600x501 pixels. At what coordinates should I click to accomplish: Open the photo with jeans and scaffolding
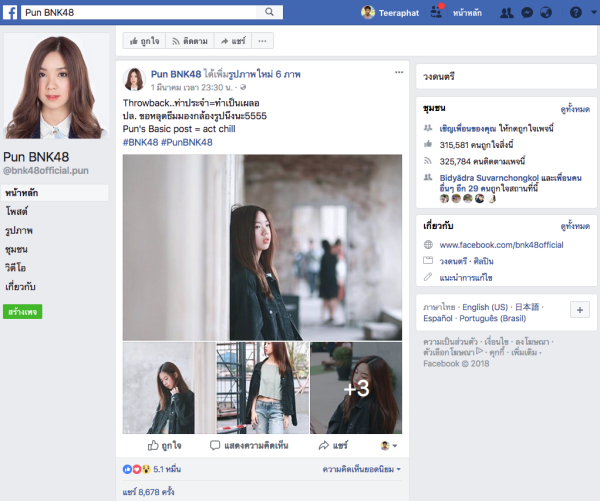tap(262, 388)
